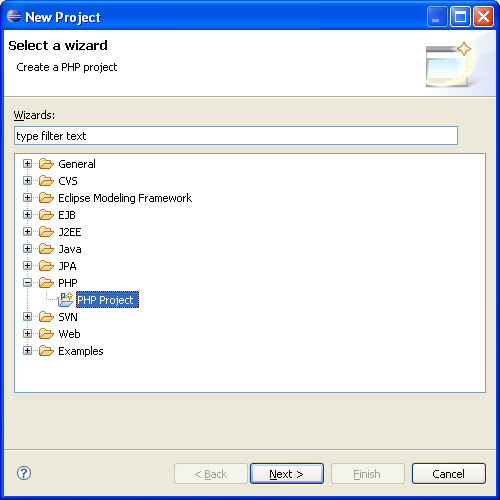Image resolution: width=500 pixels, height=500 pixels.
Task: Click the Next button
Action: [x=287, y=473]
